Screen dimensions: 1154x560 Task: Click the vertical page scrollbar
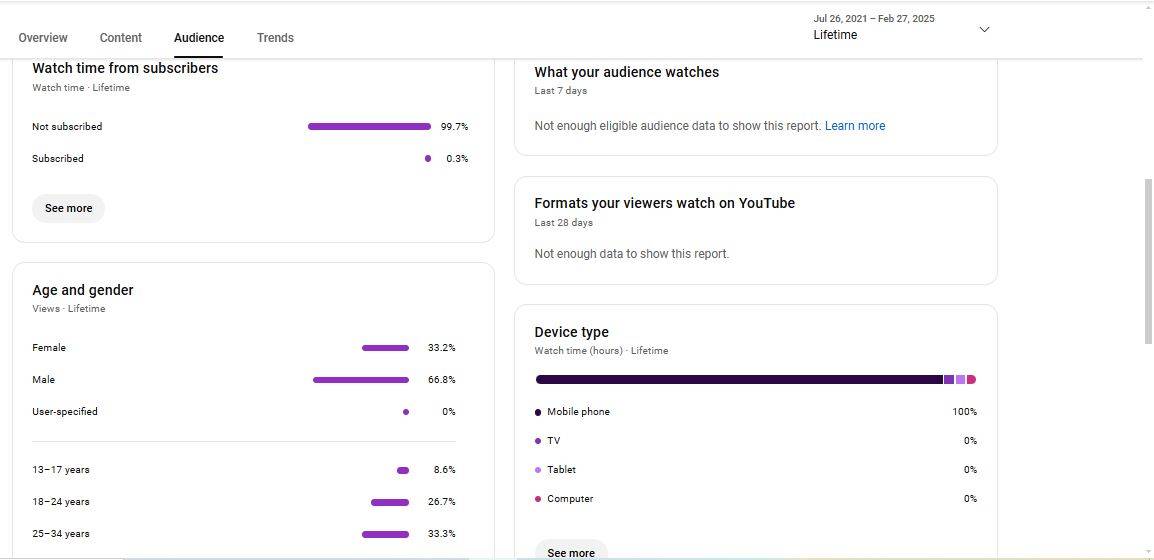[x=1148, y=262]
